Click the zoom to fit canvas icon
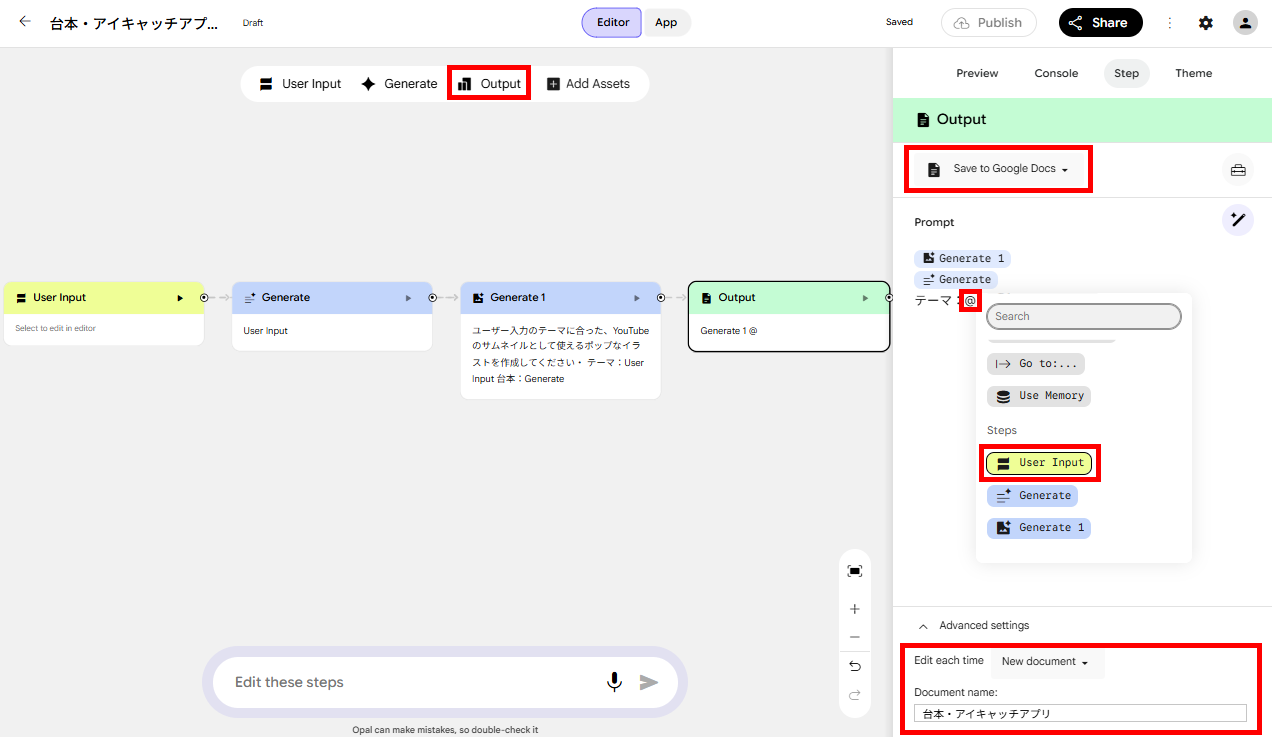Viewport: 1272px width, 737px height. click(854, 571)
